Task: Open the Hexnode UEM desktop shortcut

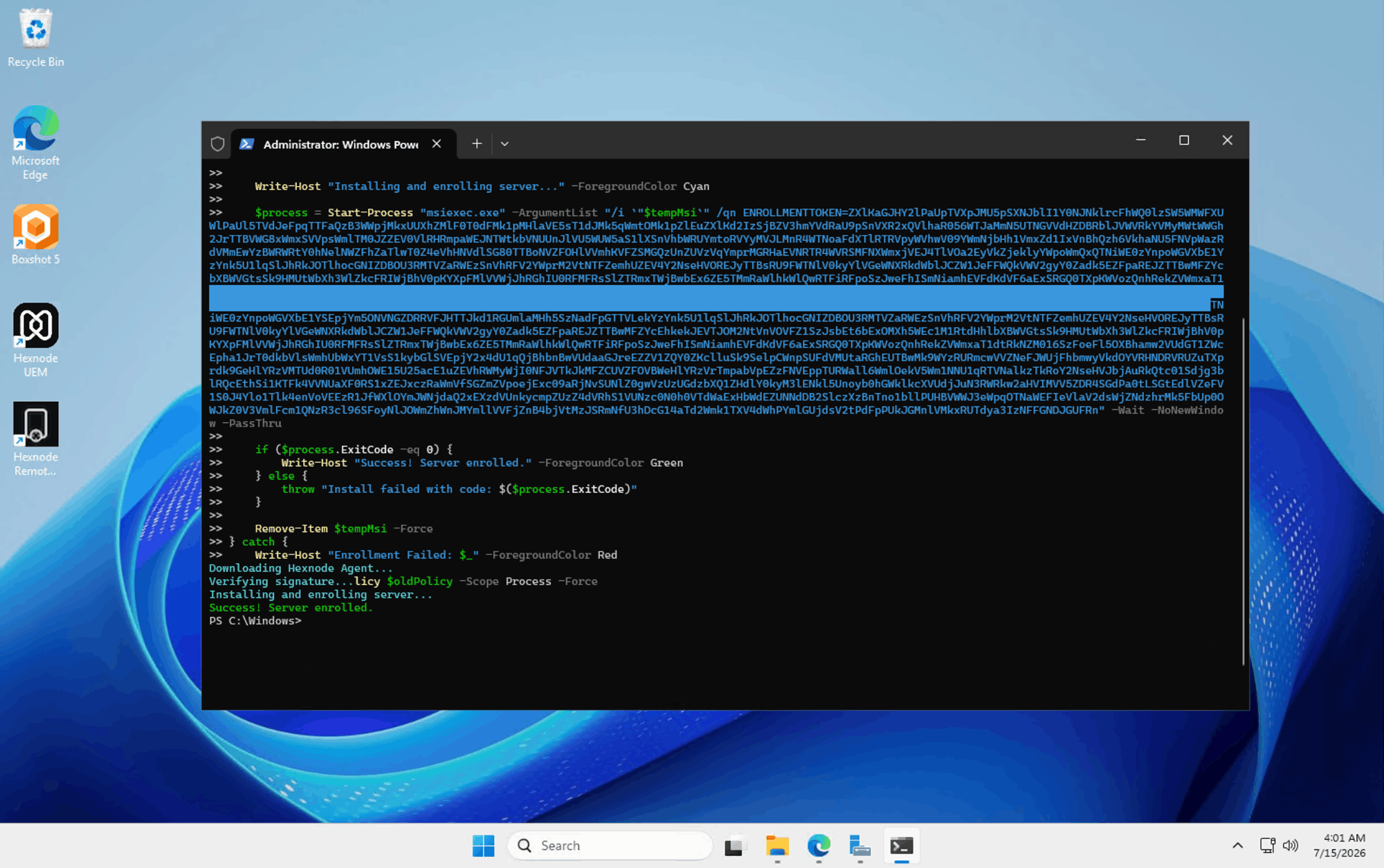Action: tap(36, 340)
